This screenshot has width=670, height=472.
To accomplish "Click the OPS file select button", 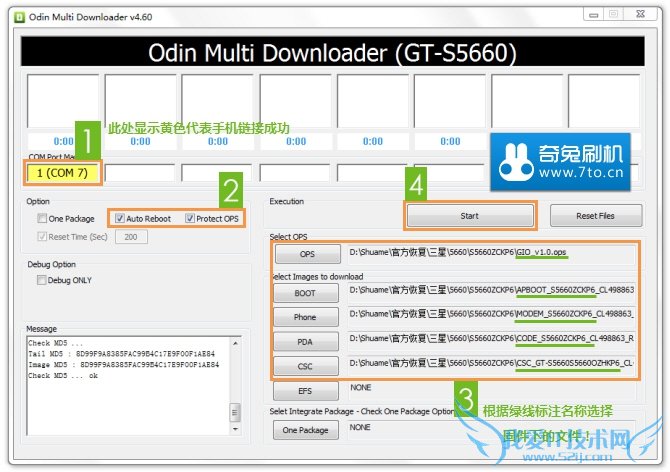I will tap(308, 254).
